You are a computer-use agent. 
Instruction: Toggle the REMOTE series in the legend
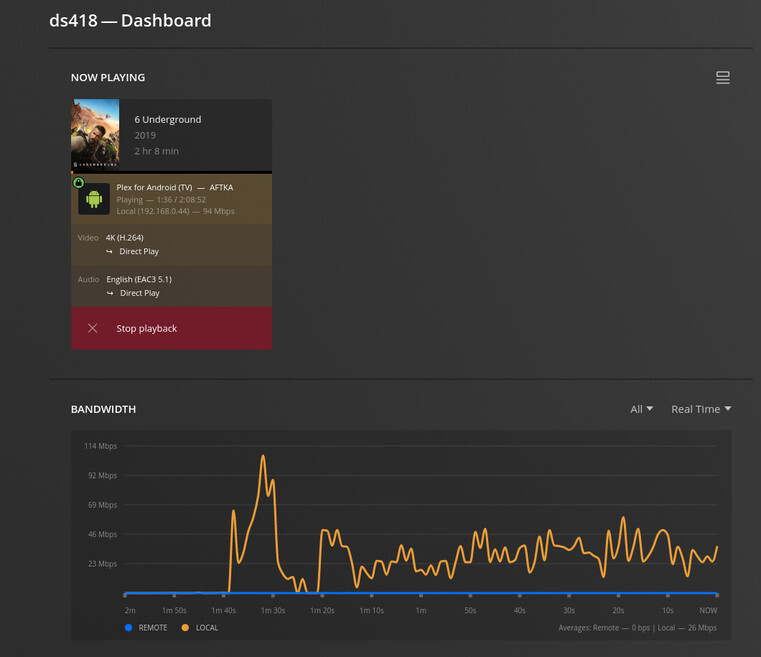coord(146,627)
